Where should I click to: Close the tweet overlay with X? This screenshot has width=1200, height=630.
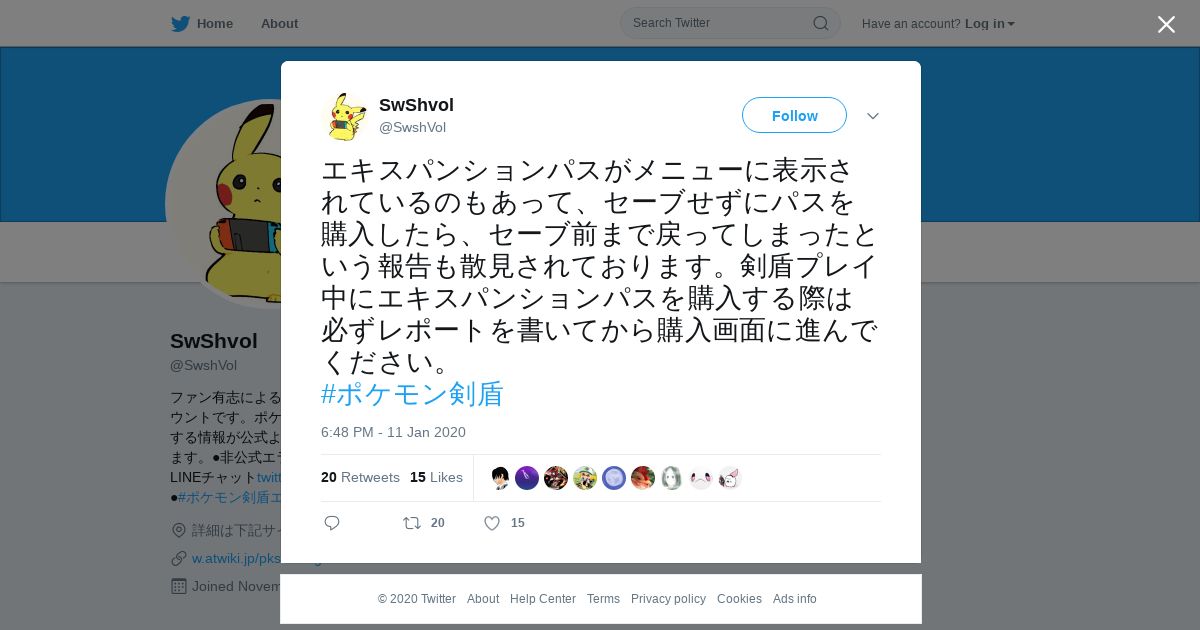(x=1166, y=24)
